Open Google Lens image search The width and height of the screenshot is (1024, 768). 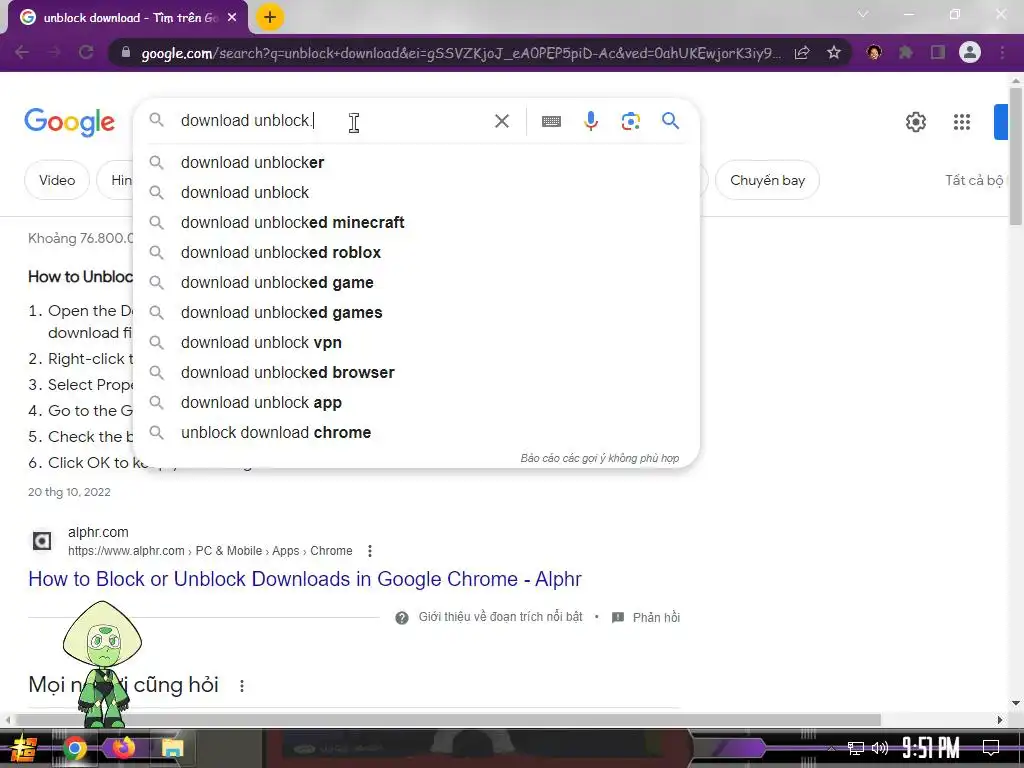click(x=630, y=121)
